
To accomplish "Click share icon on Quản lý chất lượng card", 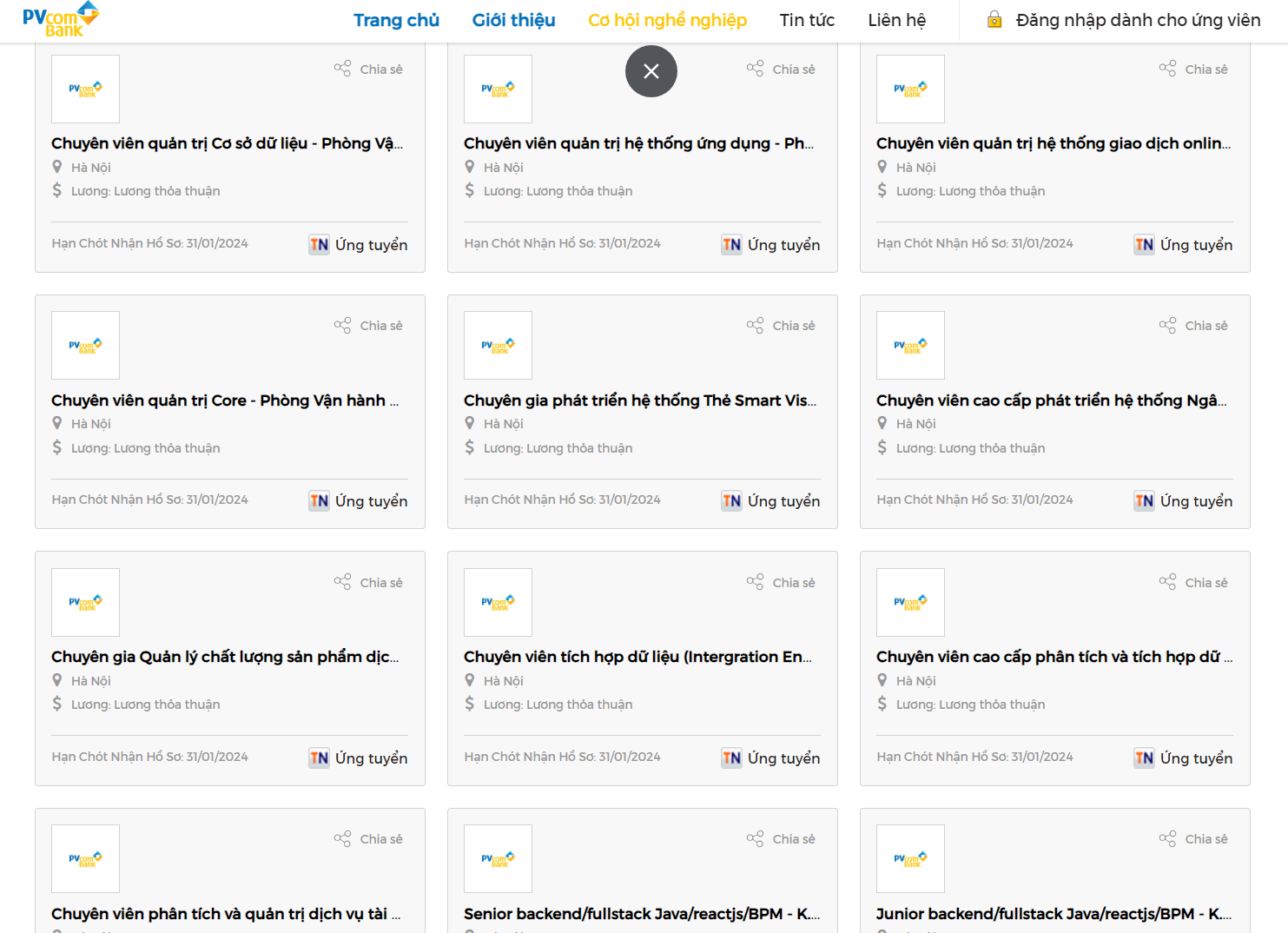I will [x=343, y=582].
